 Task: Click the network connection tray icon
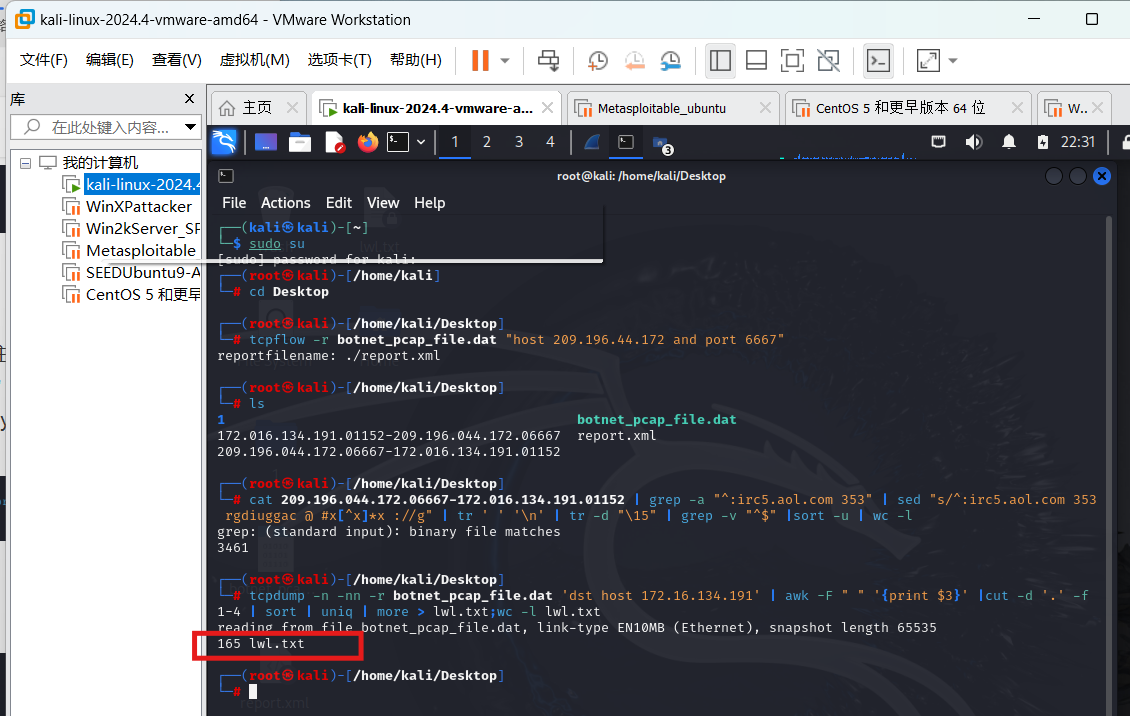(x=938, y=142)
